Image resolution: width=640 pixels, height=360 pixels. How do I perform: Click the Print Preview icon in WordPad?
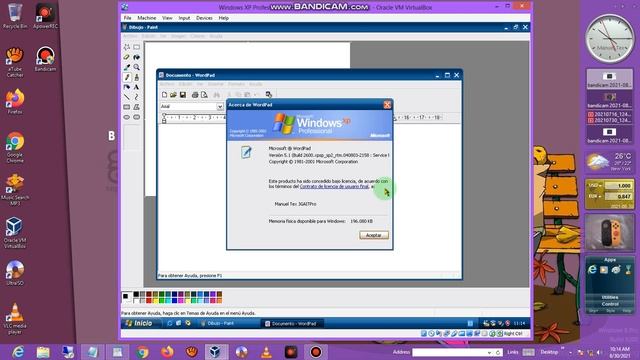[x=204, y=95]
